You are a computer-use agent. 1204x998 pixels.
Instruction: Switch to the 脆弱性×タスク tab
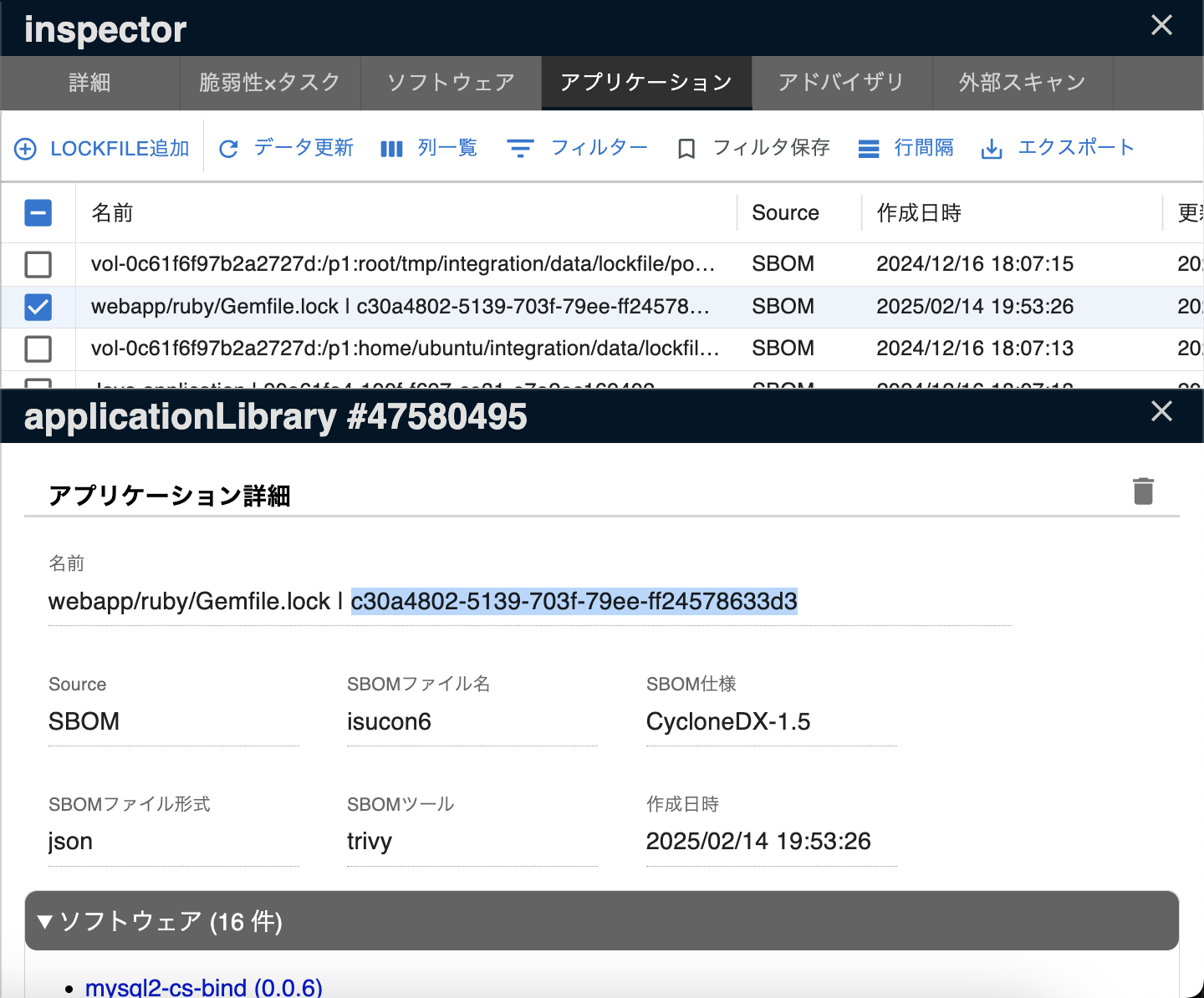pos(269,83)
